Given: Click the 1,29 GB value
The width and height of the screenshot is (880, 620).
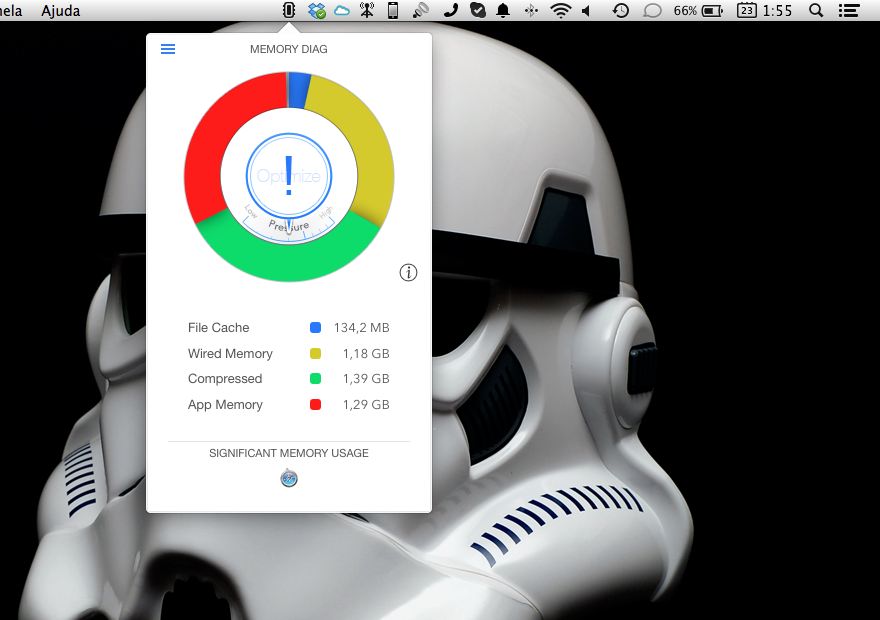Looking at the screenshot, I should pyautogui.click(x=366, y=405).
